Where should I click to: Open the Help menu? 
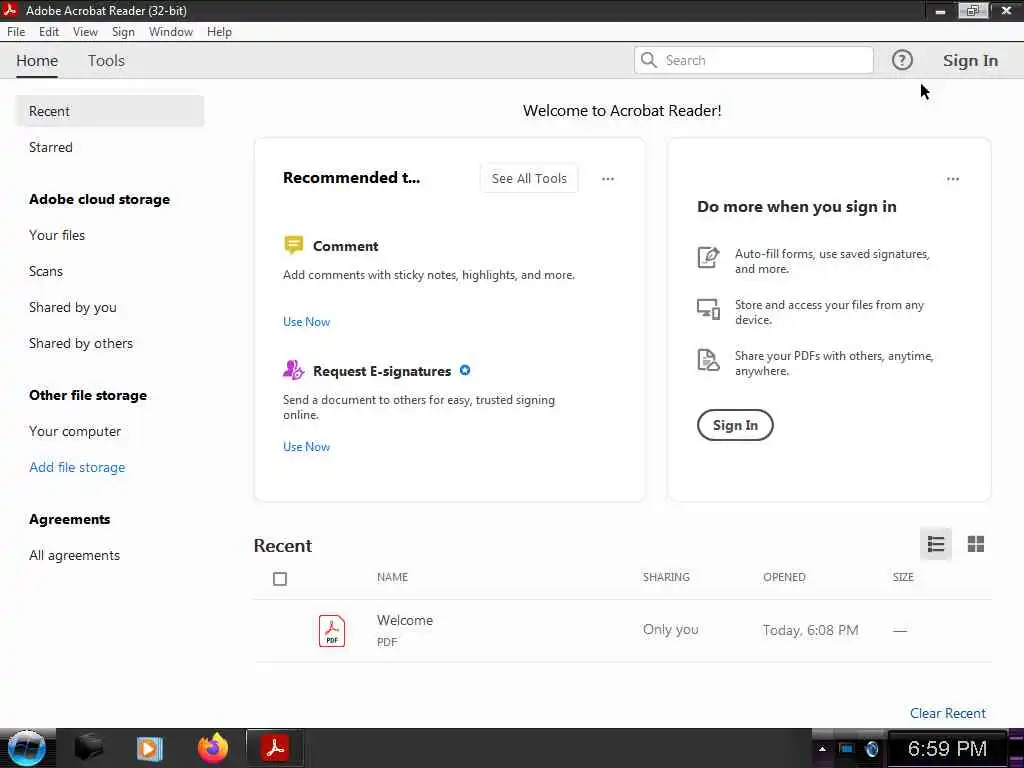click(x=219, y=31)
